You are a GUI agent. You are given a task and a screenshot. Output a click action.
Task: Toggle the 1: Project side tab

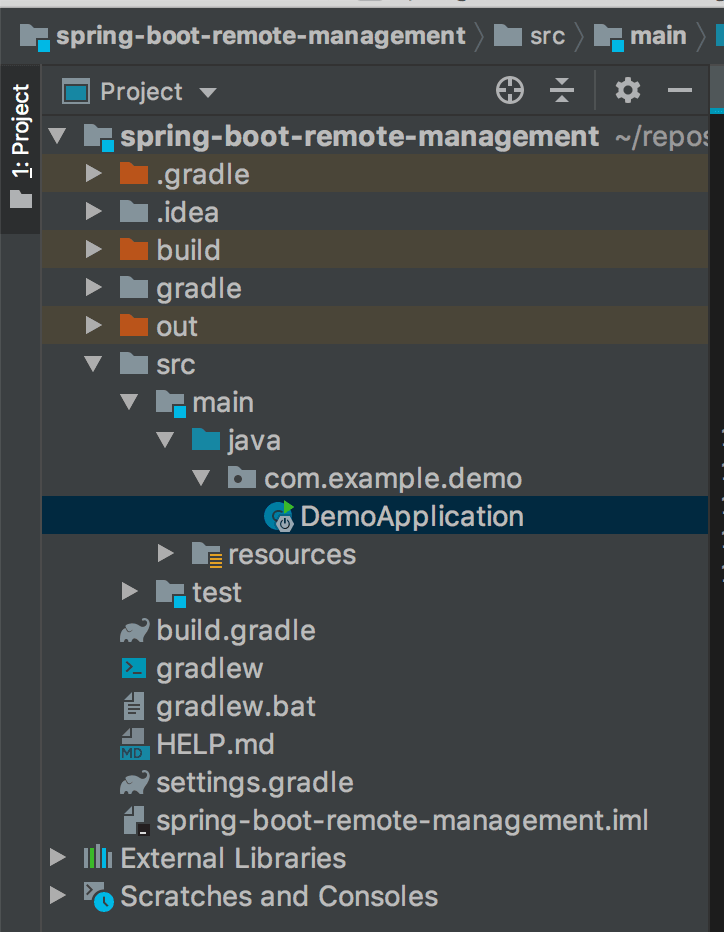(x=21, y=149)
